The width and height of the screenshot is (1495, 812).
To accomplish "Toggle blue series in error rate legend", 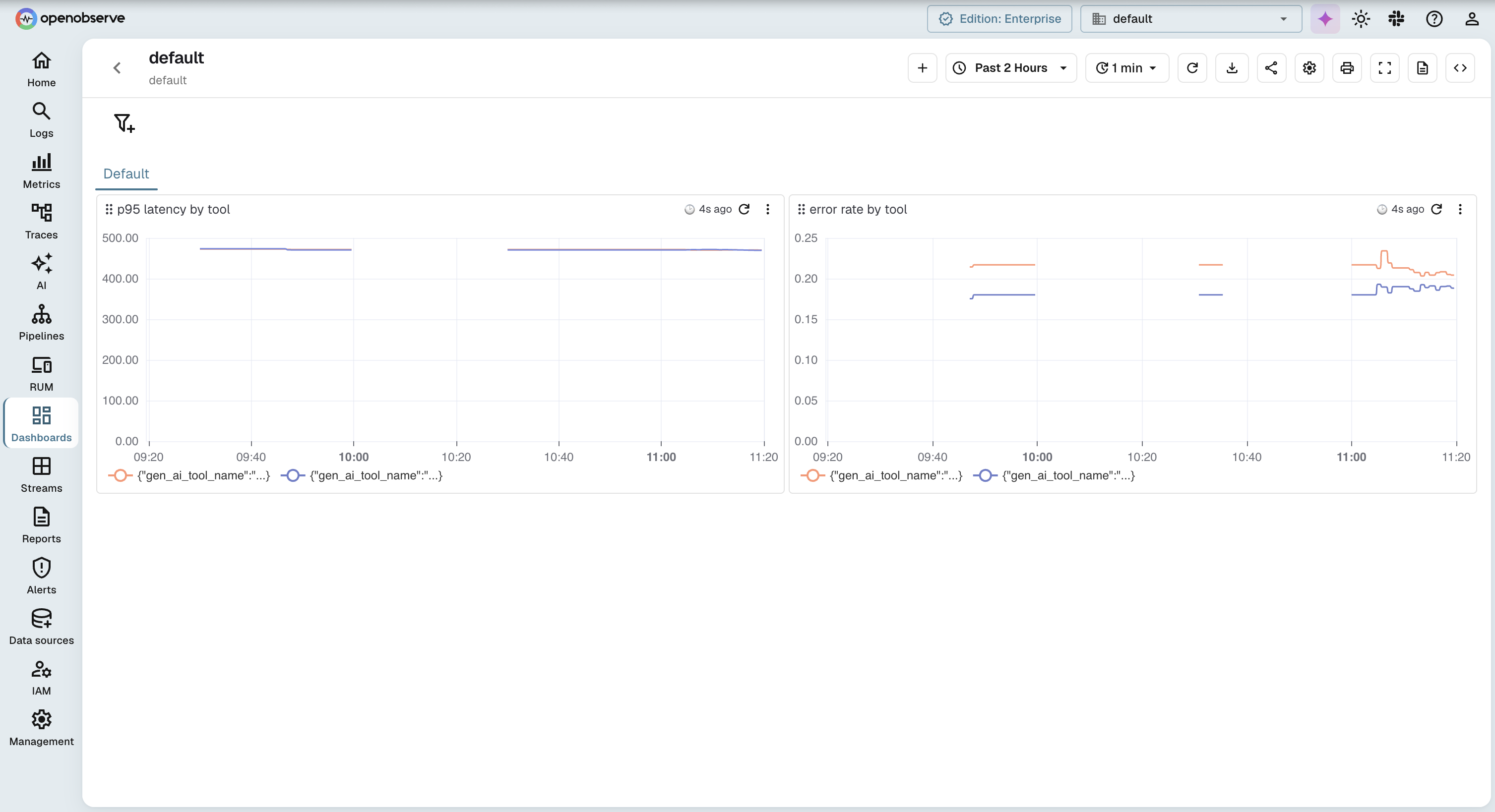I will 1054,475.
